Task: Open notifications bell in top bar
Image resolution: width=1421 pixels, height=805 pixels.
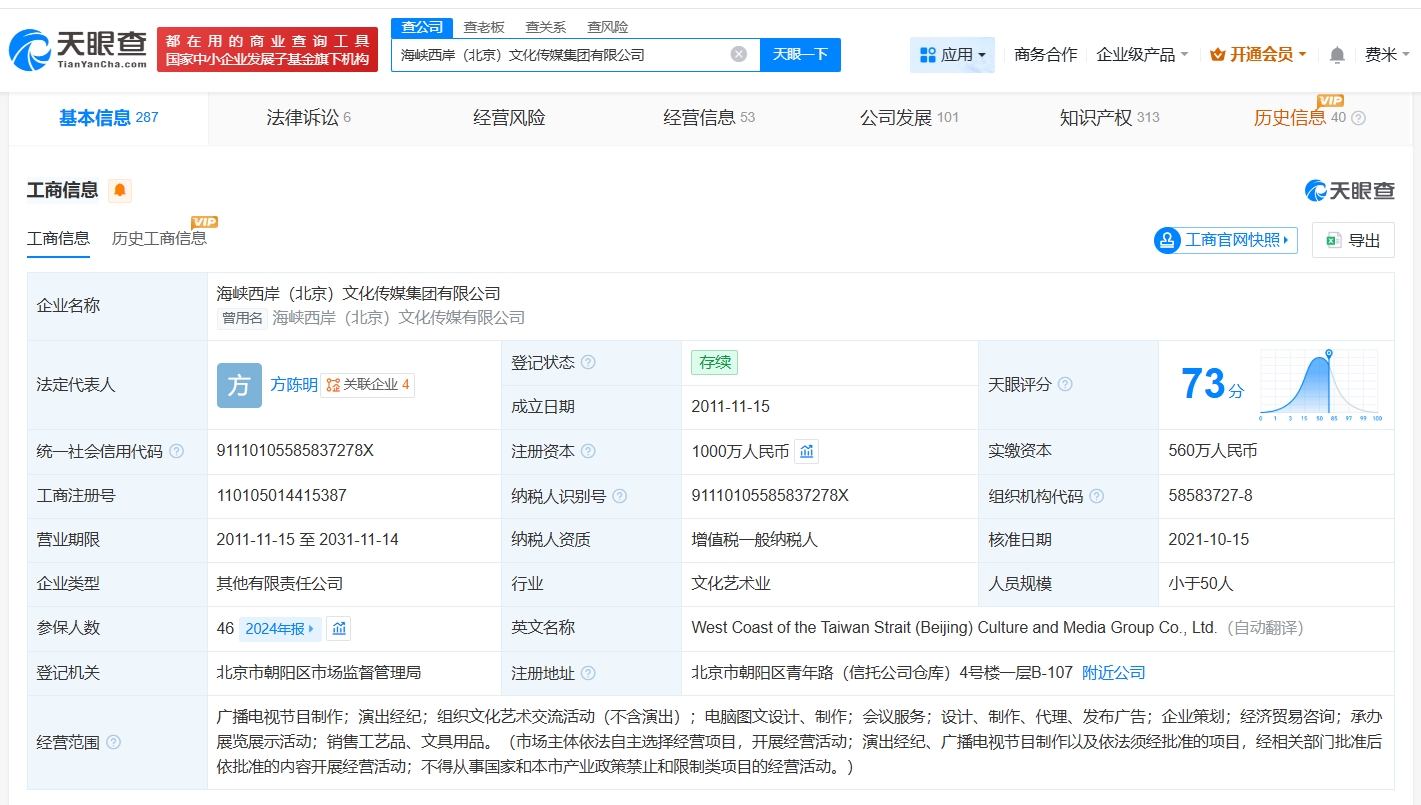Action: (x=1337, y=55)
